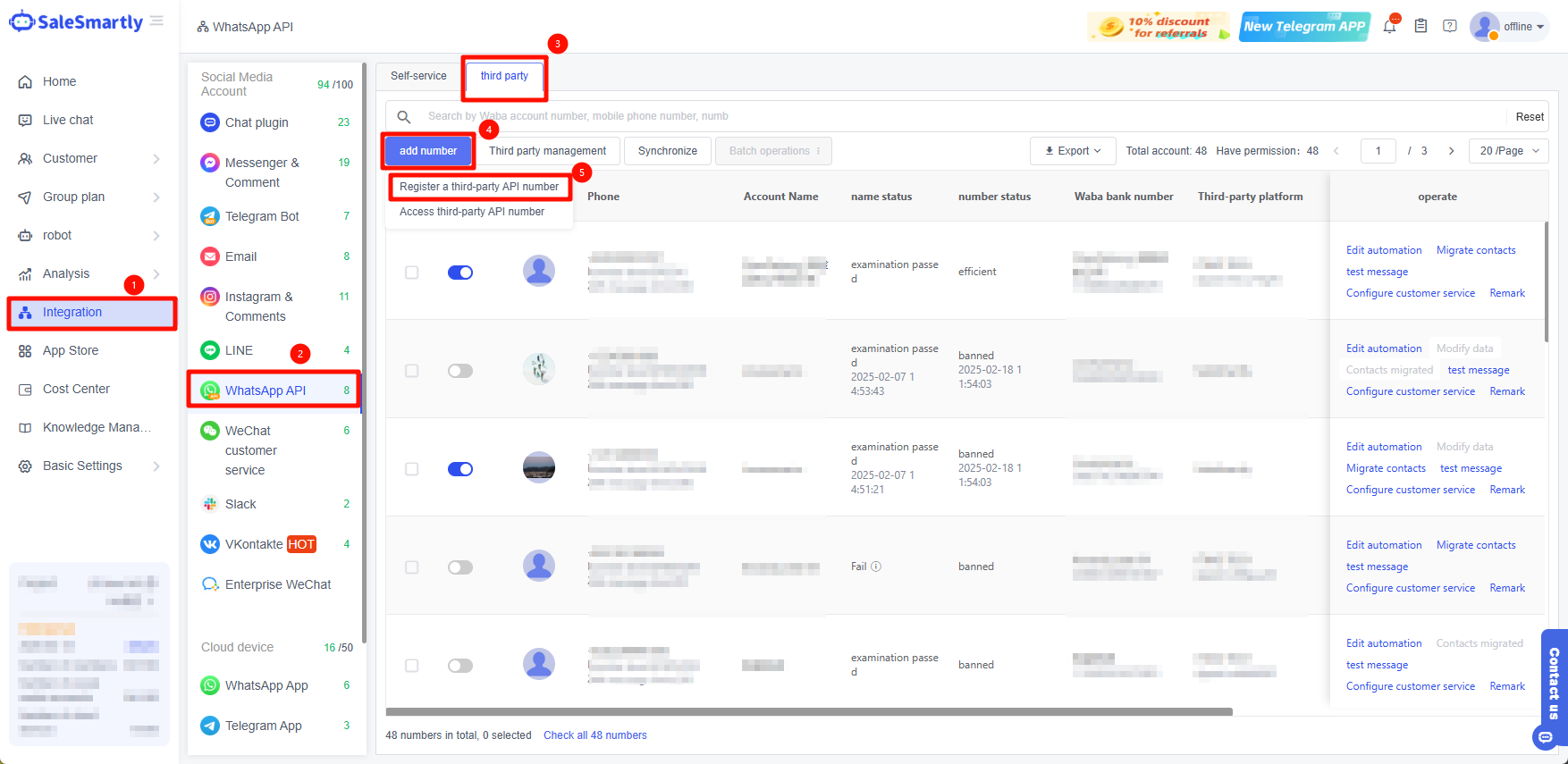Screen dimensions: 1568x764
Task: Click the Synchronize button
Action: pyautogui.click(x=667, y=151)
